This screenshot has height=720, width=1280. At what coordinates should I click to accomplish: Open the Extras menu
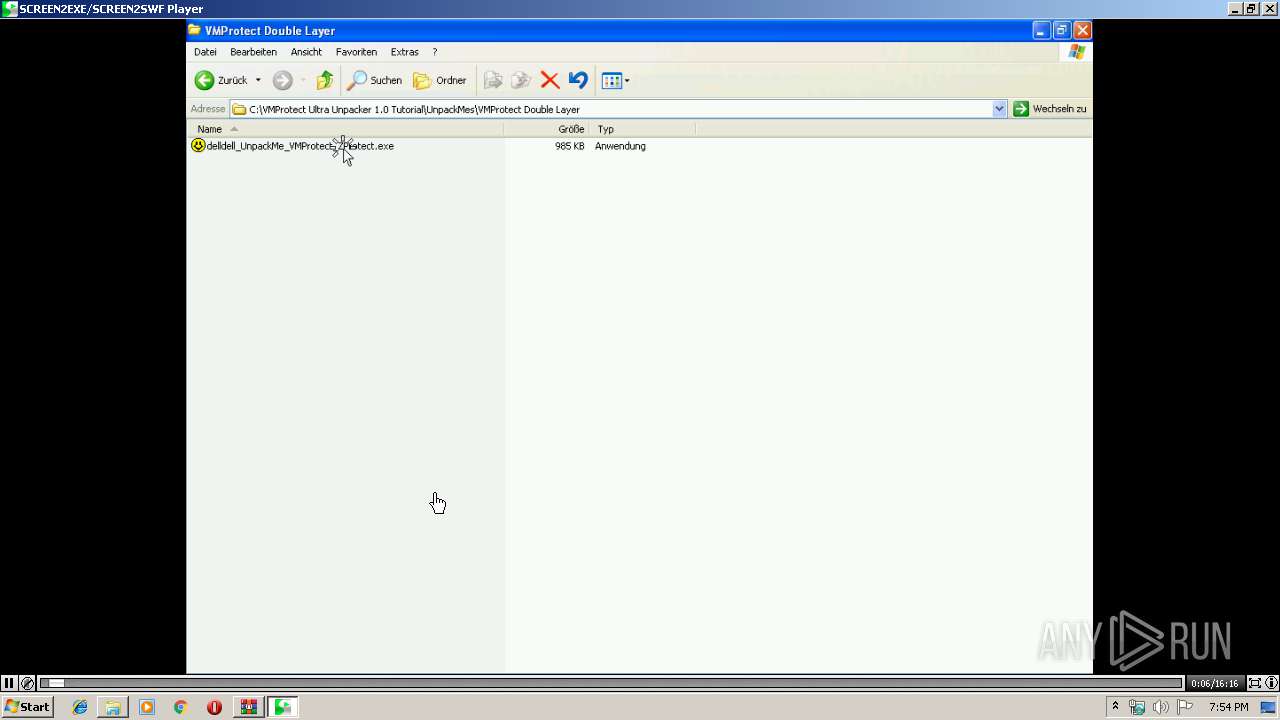[404, 52]
